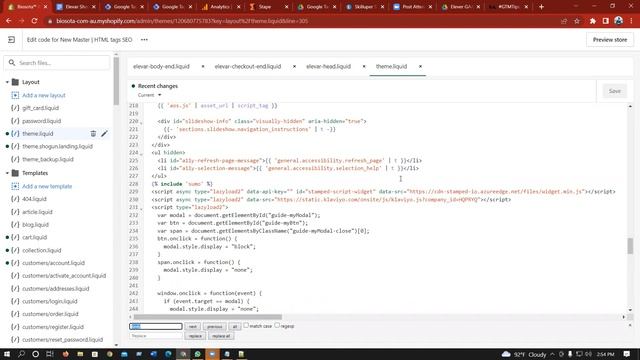
Task: Click the code editor horizontal scrollbar thumb
Action: pos(208,317)
